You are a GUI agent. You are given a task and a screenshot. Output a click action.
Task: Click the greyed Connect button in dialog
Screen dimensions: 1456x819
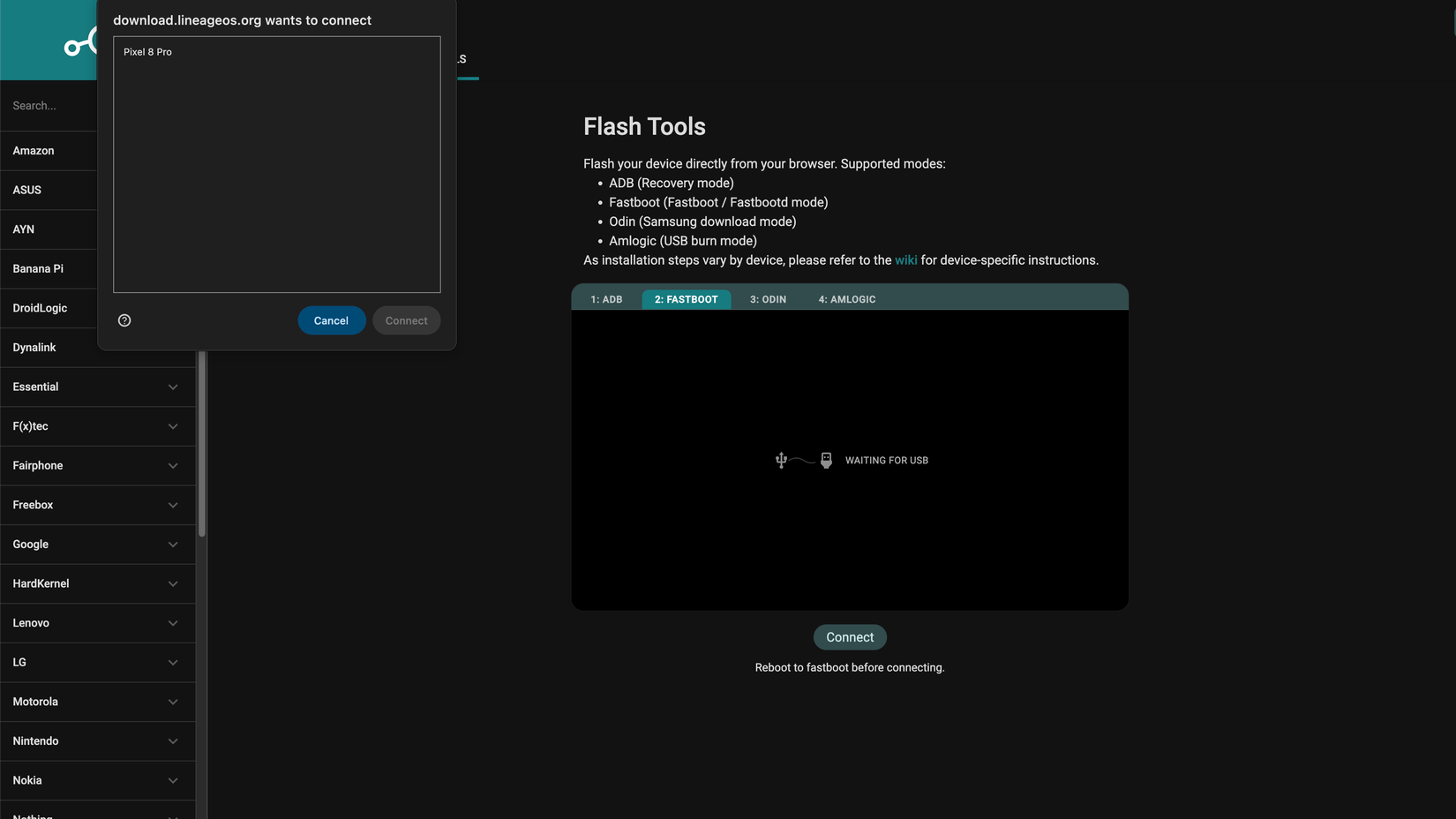coord(406,320)
